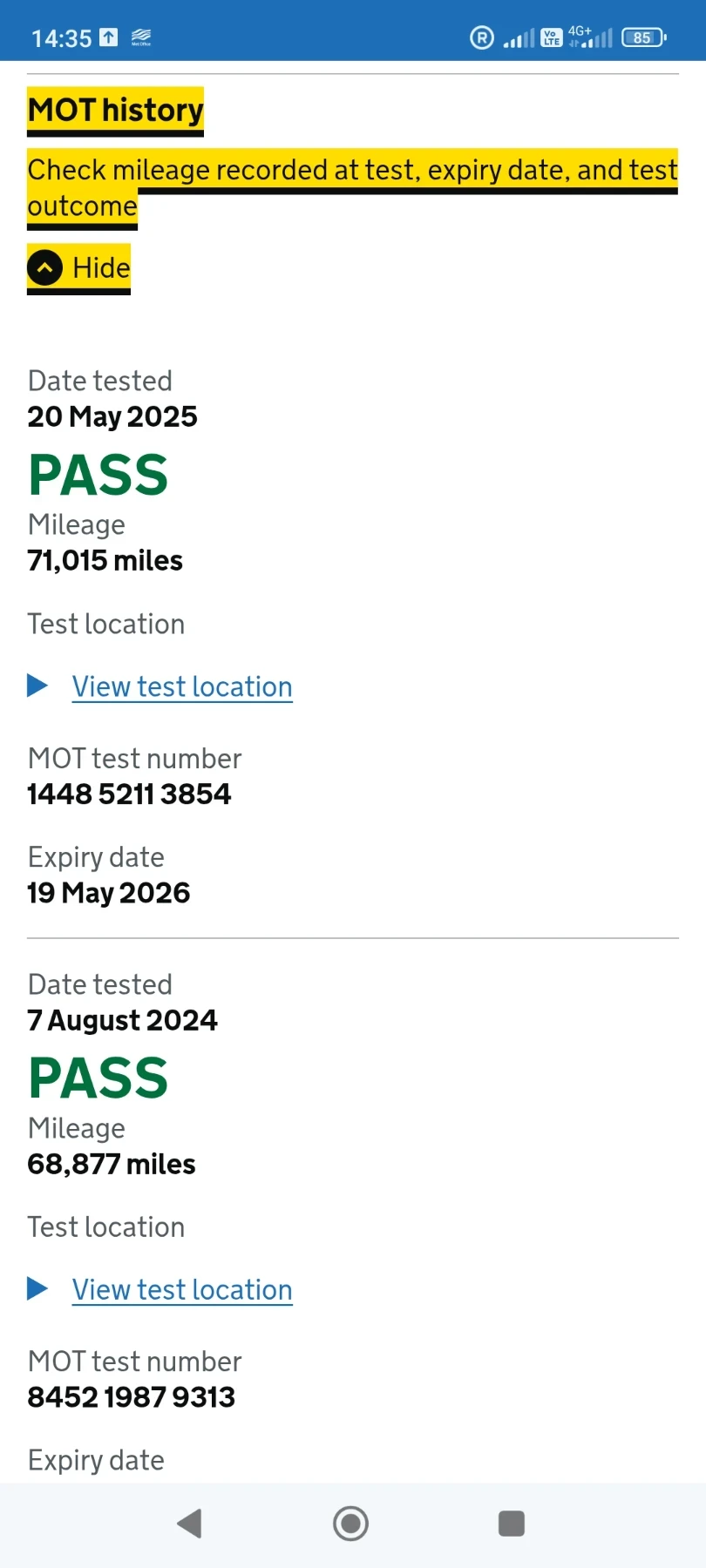This screenshot has width=706, height=1568.
Task: Tap the upload arrow notification icon
Action: click(109, 37)
